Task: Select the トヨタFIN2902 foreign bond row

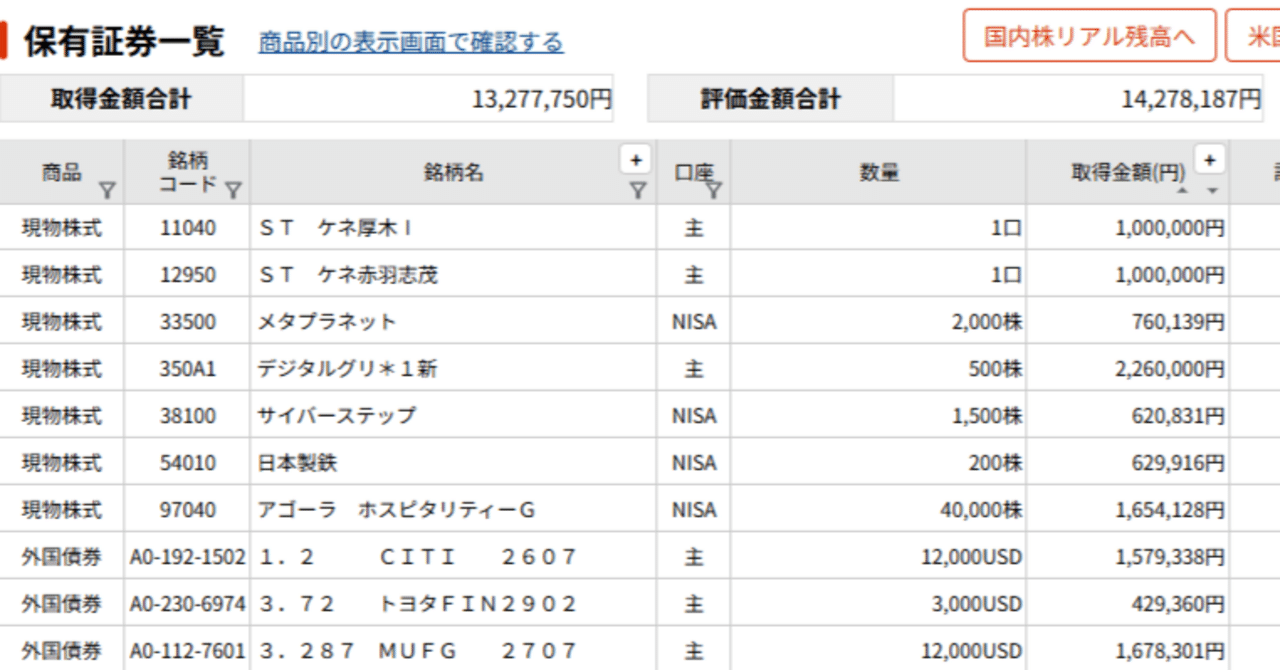Action: pyautogui.click(x=400, y=603)
